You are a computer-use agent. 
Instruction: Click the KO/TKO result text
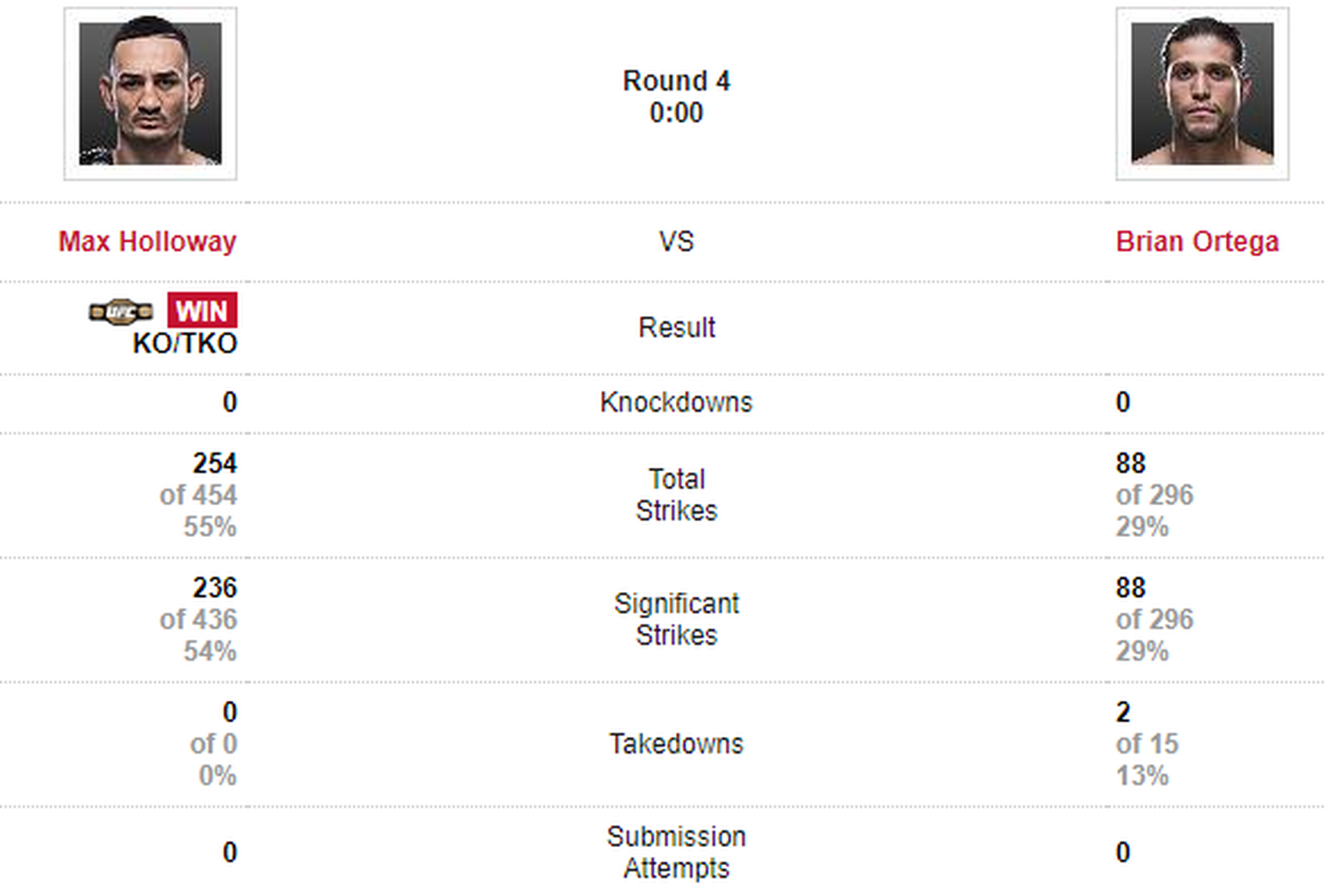(185, 344)
